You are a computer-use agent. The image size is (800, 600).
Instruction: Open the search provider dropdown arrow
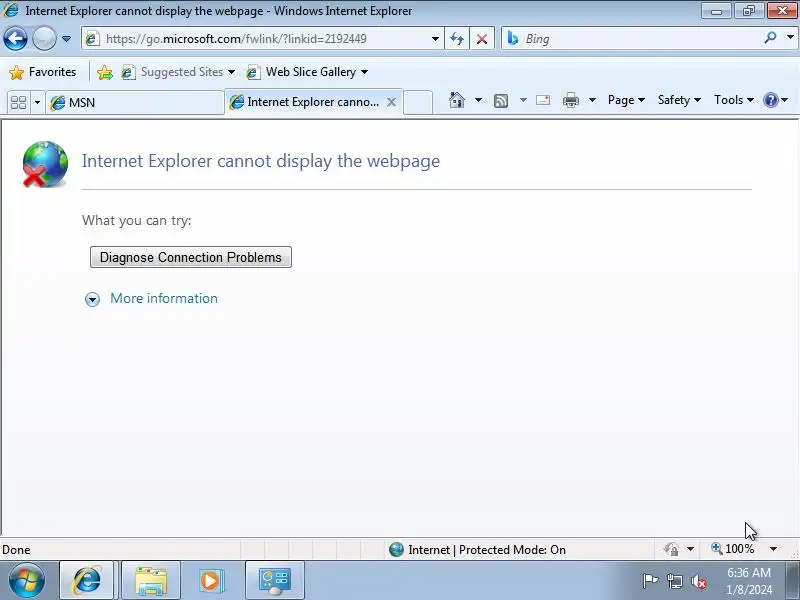pyautogui.click(x=790, y=38)
